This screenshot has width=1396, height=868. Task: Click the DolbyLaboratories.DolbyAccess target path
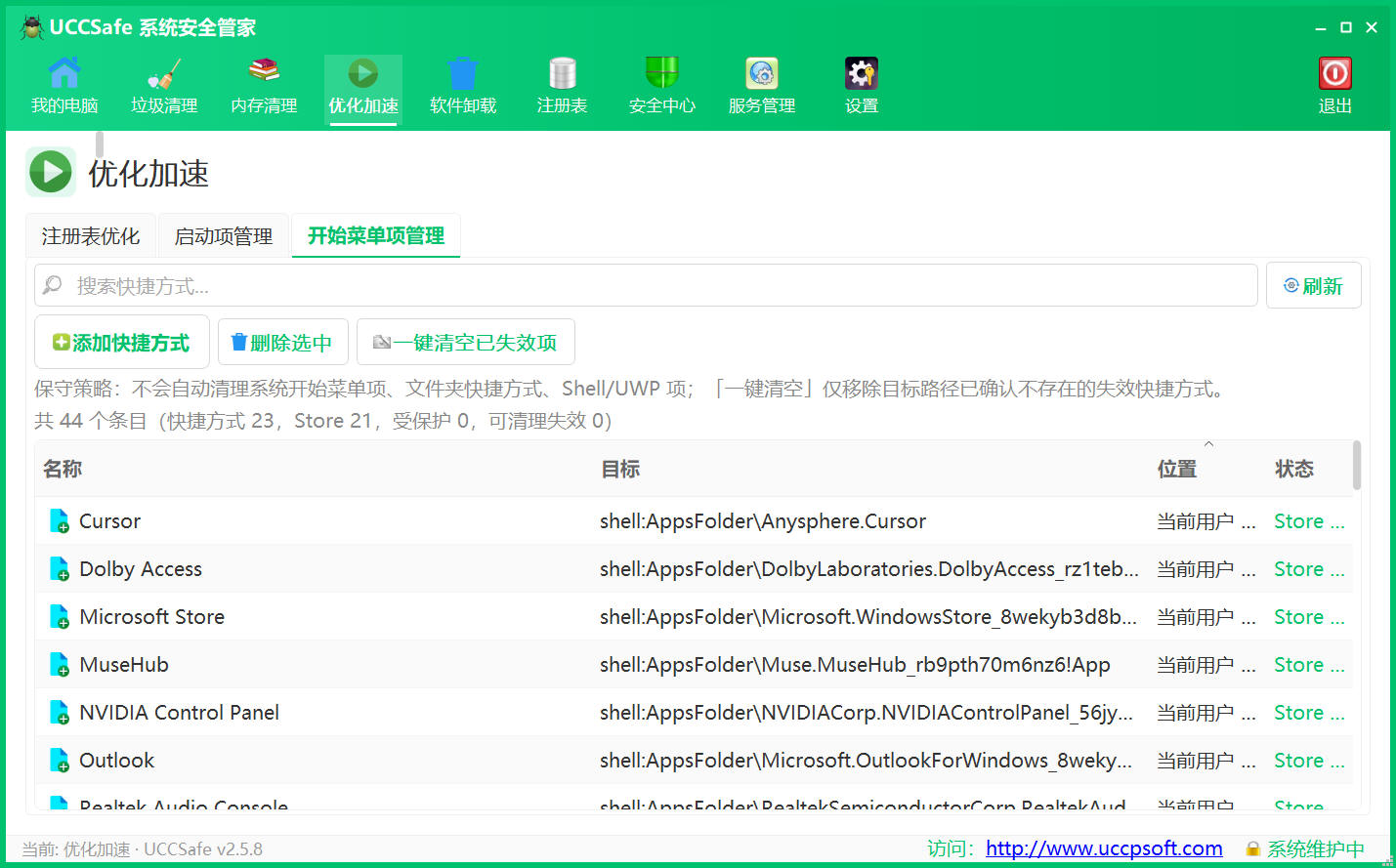[869, 569]
